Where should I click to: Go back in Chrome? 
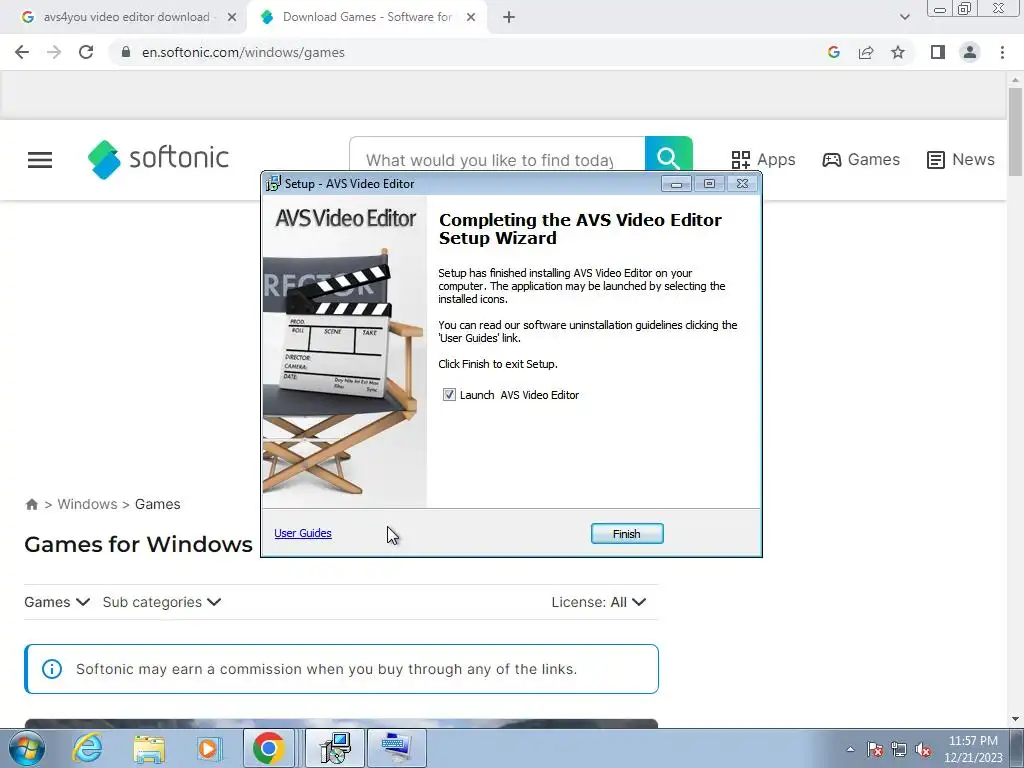[x=22, y=52]
